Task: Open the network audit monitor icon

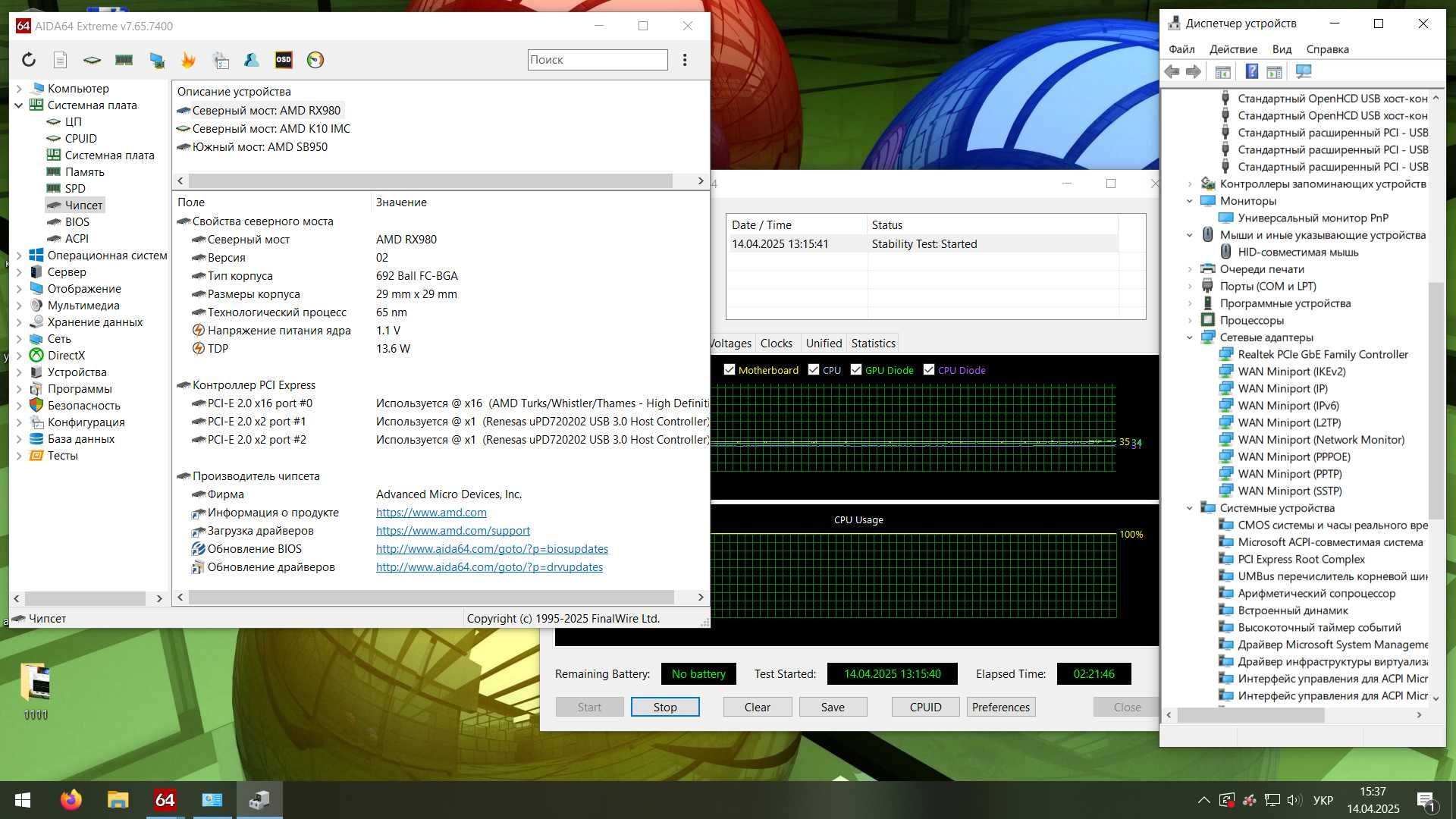Action: pos(157,60)
